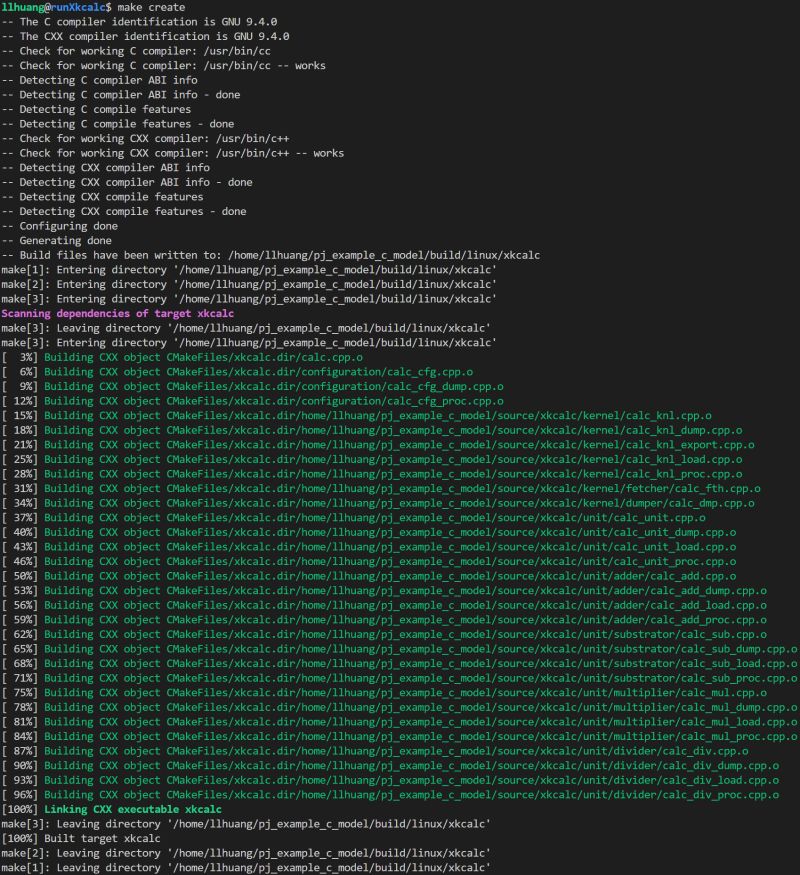800x875 pixels.
Task: Click the 62% line building substrator/calc_sub.cpp.o
Action: (x=384, y=634)
